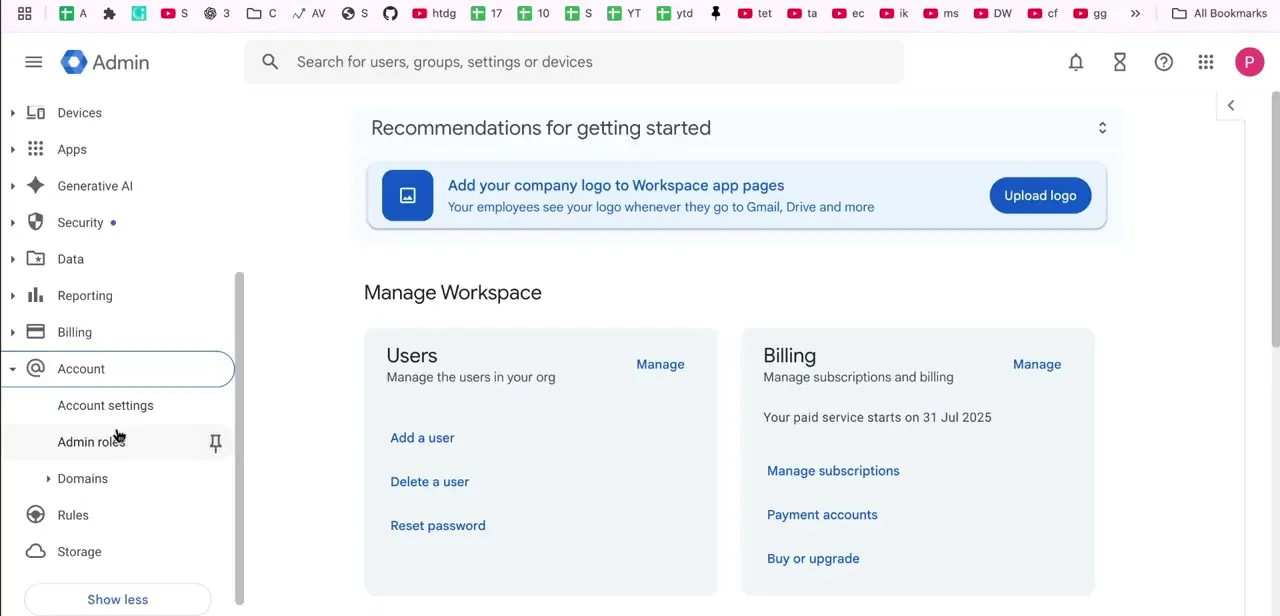Open the profile avatar P
This screenshot has width=1280, height=616.
[x=1249, y=62]
